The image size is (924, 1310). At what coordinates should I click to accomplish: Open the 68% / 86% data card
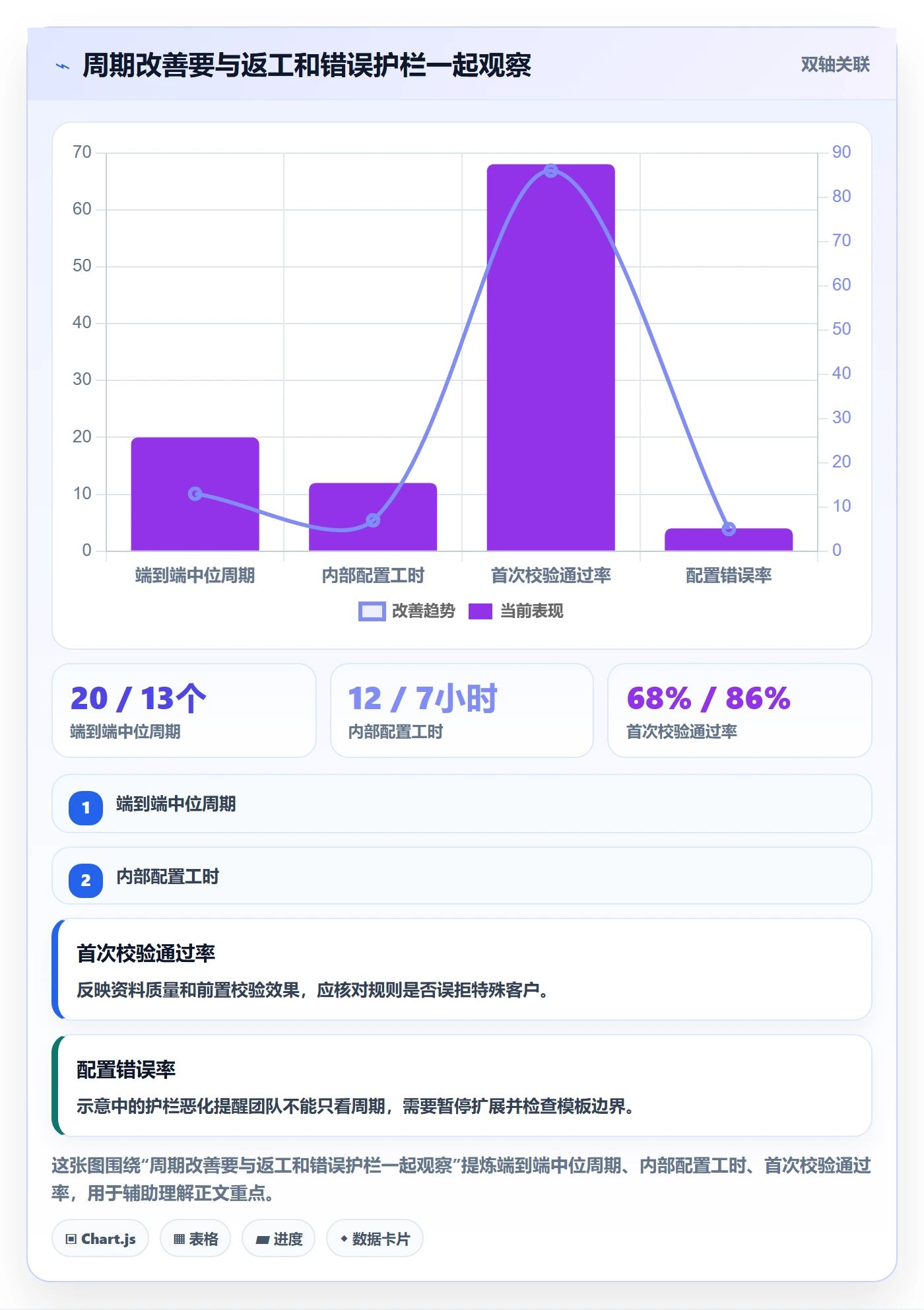click(x=740, y=710)
